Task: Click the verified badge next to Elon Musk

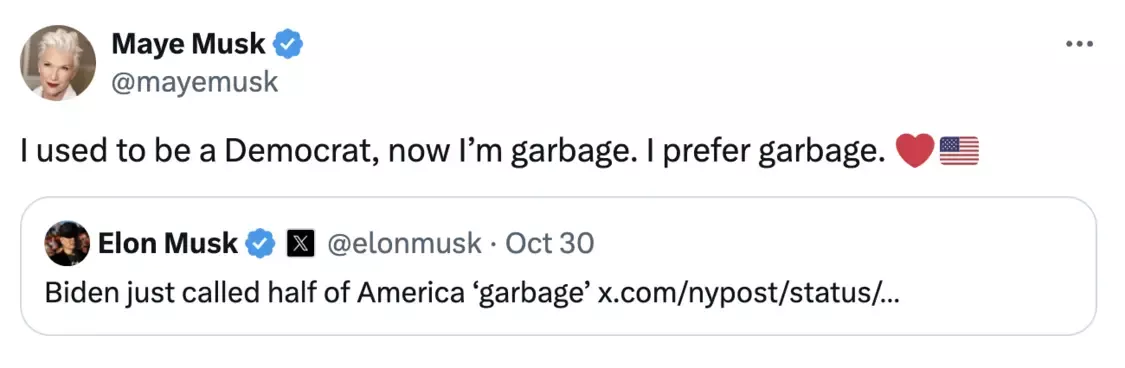Action: (x=260, y=245)
